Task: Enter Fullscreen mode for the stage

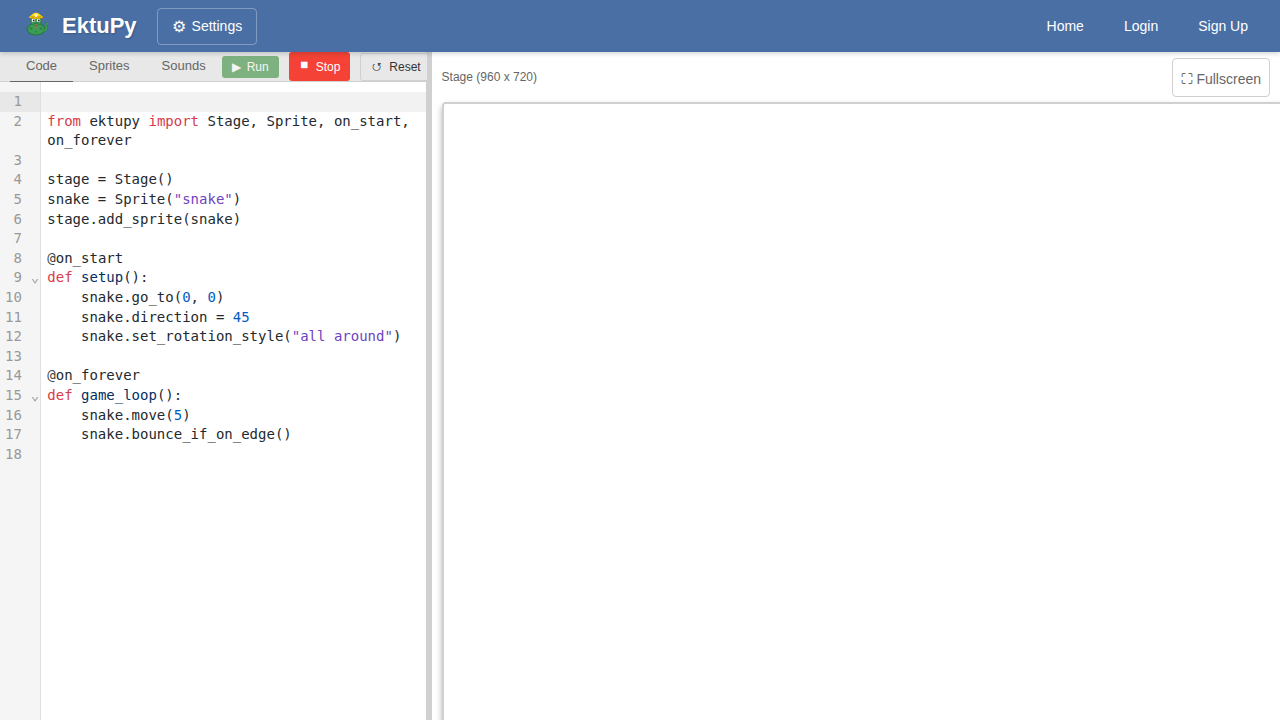Action: click(x=1220, y=78)
